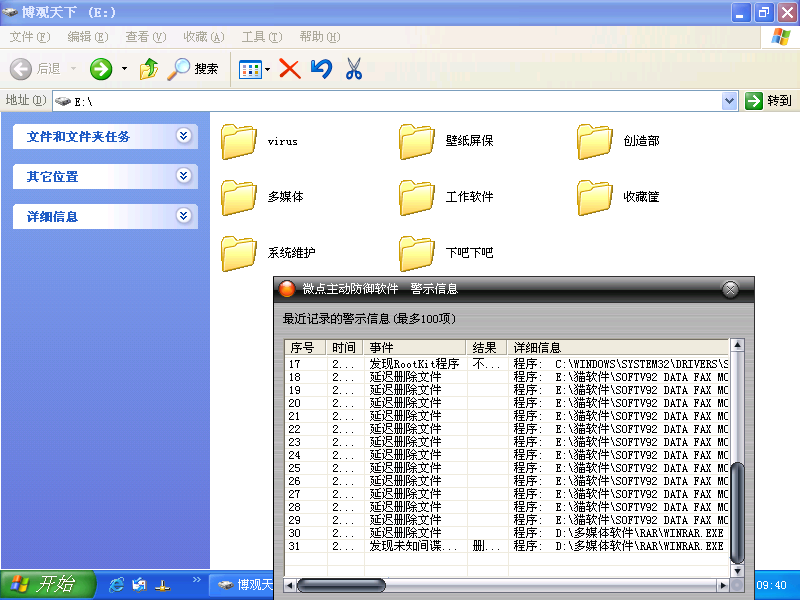Open the 帮助(H) menu

[320, 37]
